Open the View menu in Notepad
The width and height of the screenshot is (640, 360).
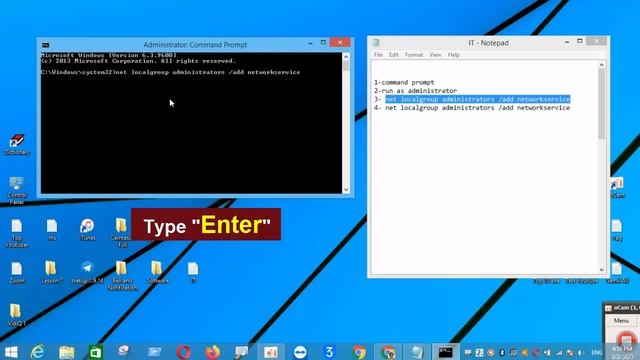click(435, 55)
